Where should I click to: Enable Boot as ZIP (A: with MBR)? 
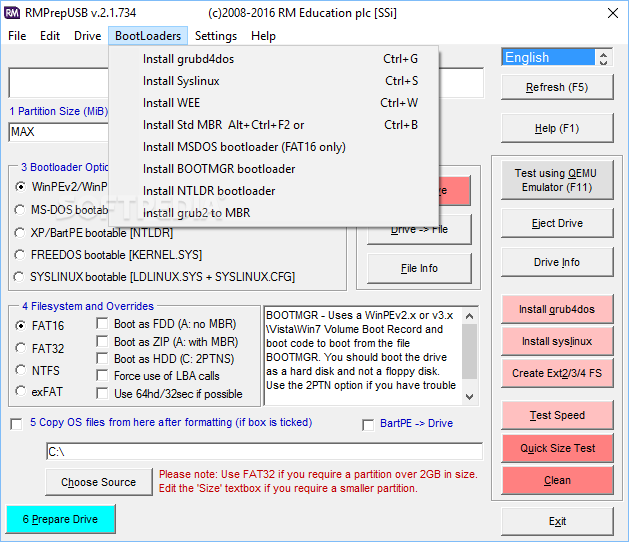pyautogui.click(x=102, y=341)
